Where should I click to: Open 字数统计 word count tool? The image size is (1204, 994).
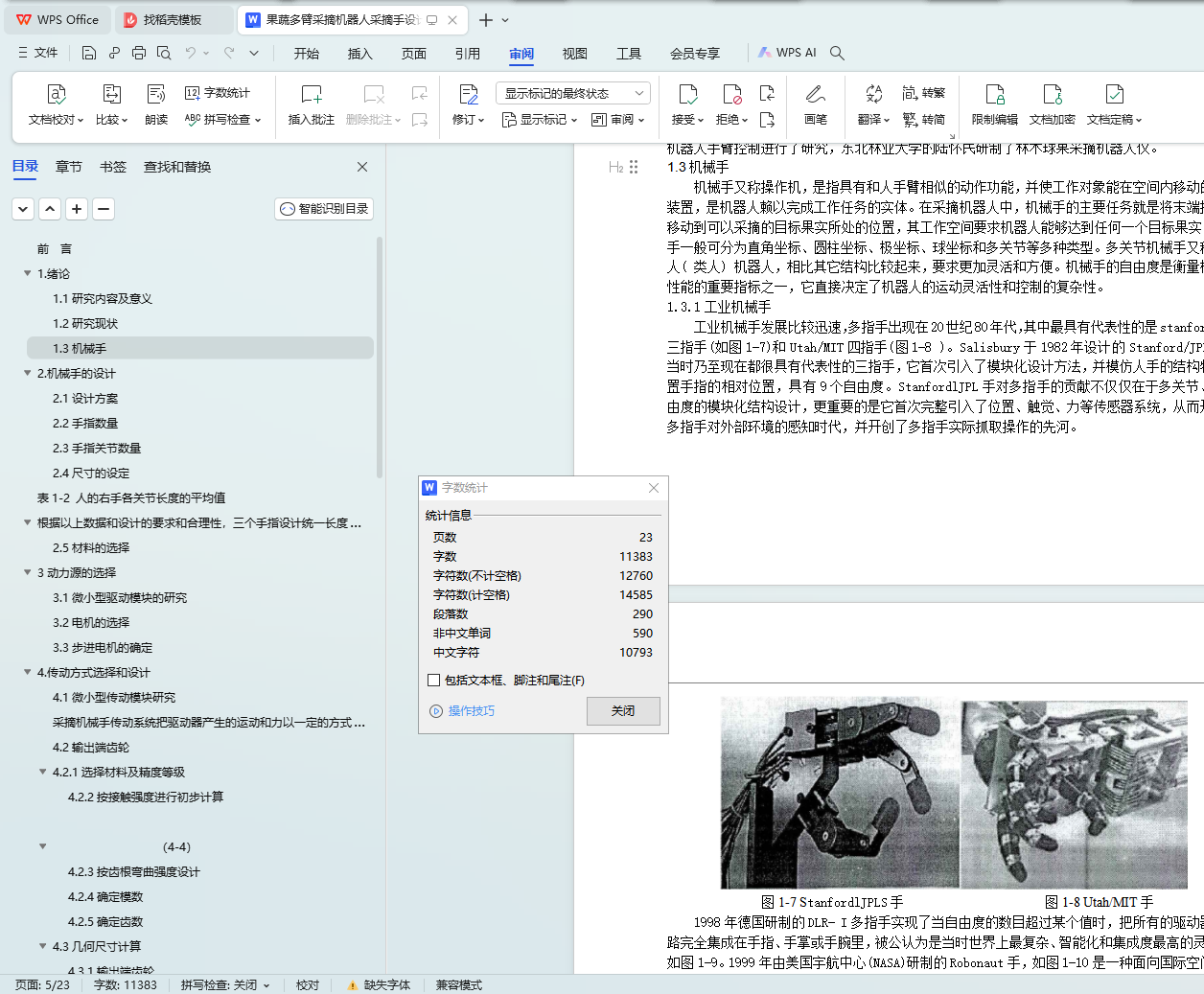(218, 93)
